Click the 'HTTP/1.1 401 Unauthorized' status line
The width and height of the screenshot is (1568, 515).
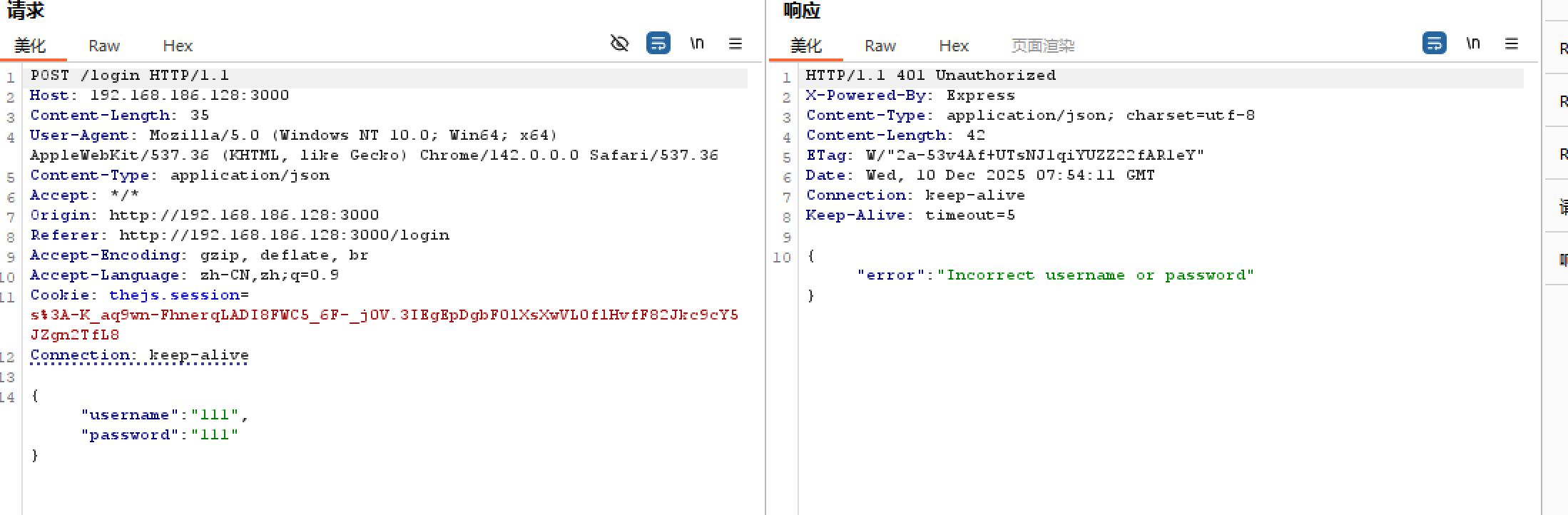point(931,76)
